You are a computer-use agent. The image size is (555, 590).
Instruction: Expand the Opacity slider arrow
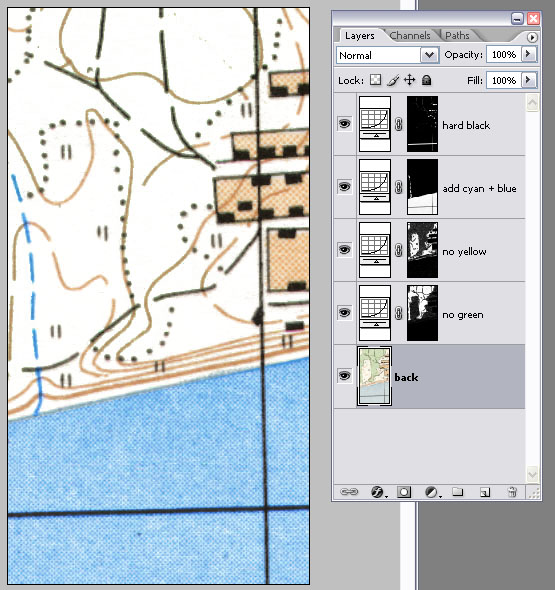[528, 54]
